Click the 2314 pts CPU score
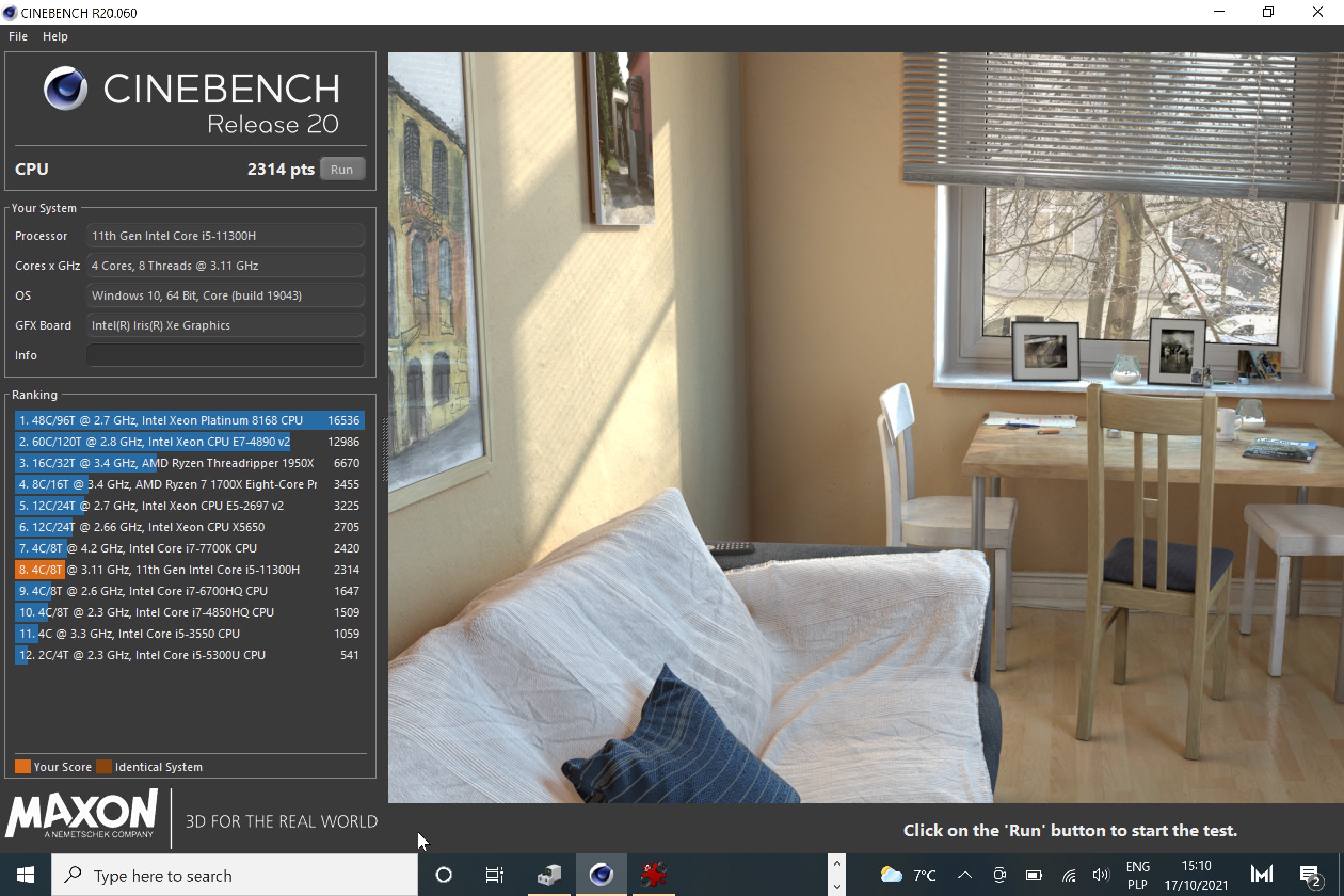 [x=281, y=169]
